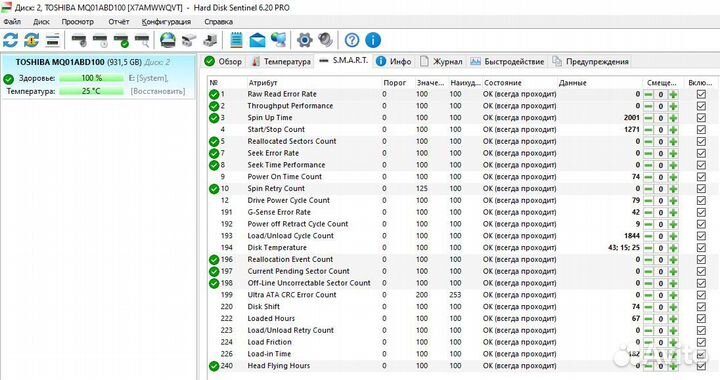Click the network globe and monitor icon
The height and width of the screenshot is (380, 720).
tap(278, 40)
